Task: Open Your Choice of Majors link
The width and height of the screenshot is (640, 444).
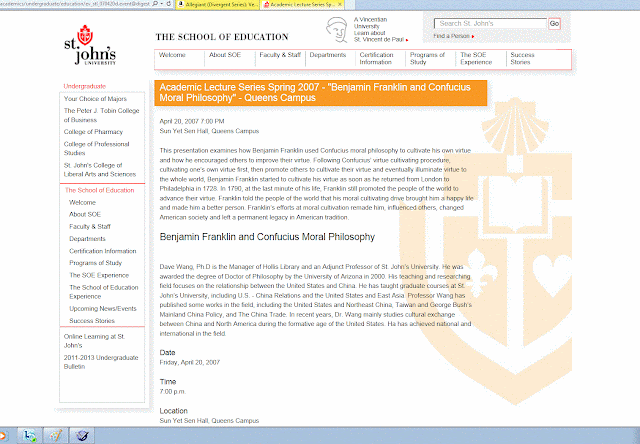Action: [x=95, y=99]
